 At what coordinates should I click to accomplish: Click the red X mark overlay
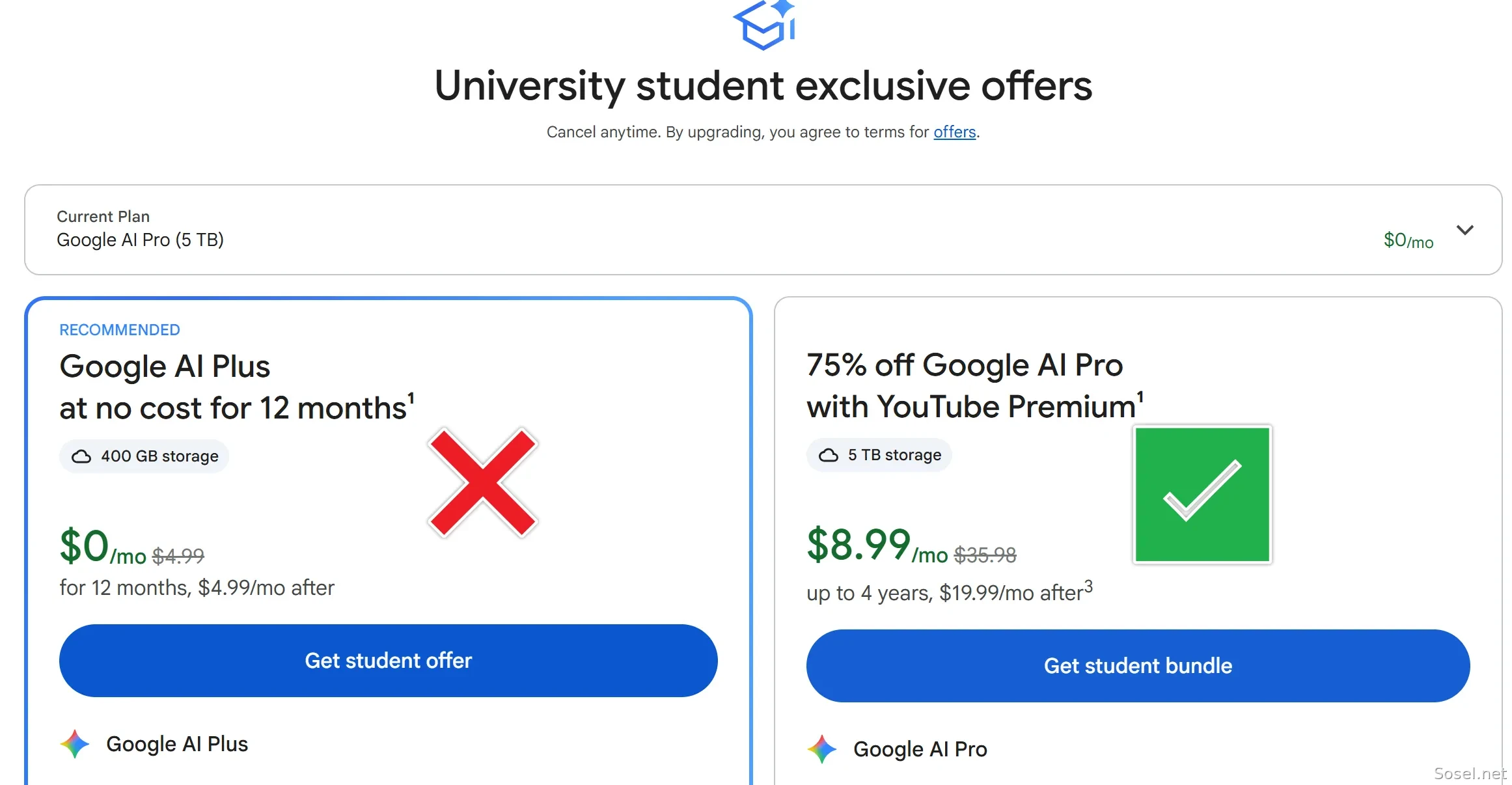click(x=482, y=482)
